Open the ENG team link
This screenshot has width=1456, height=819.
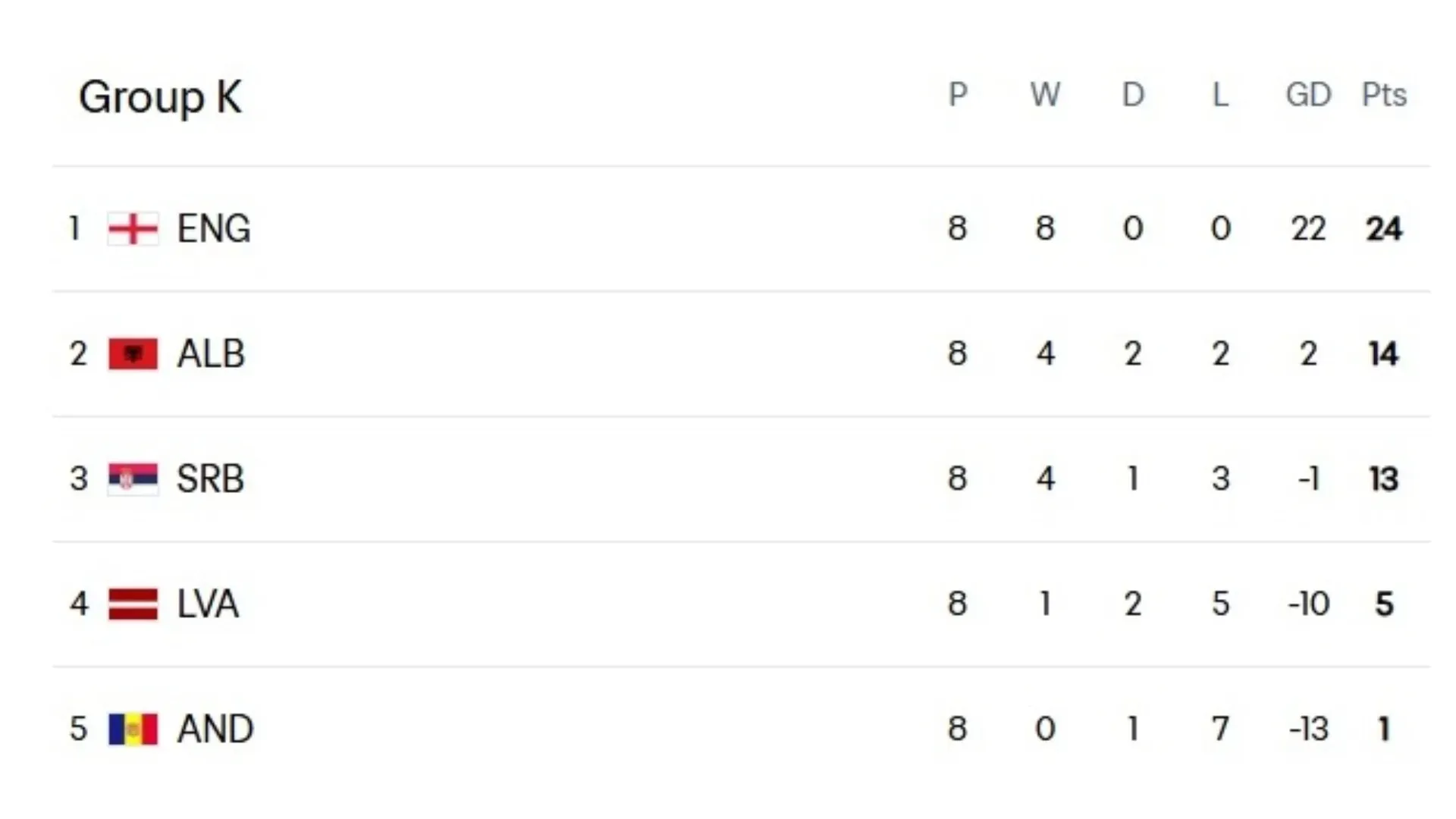pyautogui.click(x=213, y=228)
